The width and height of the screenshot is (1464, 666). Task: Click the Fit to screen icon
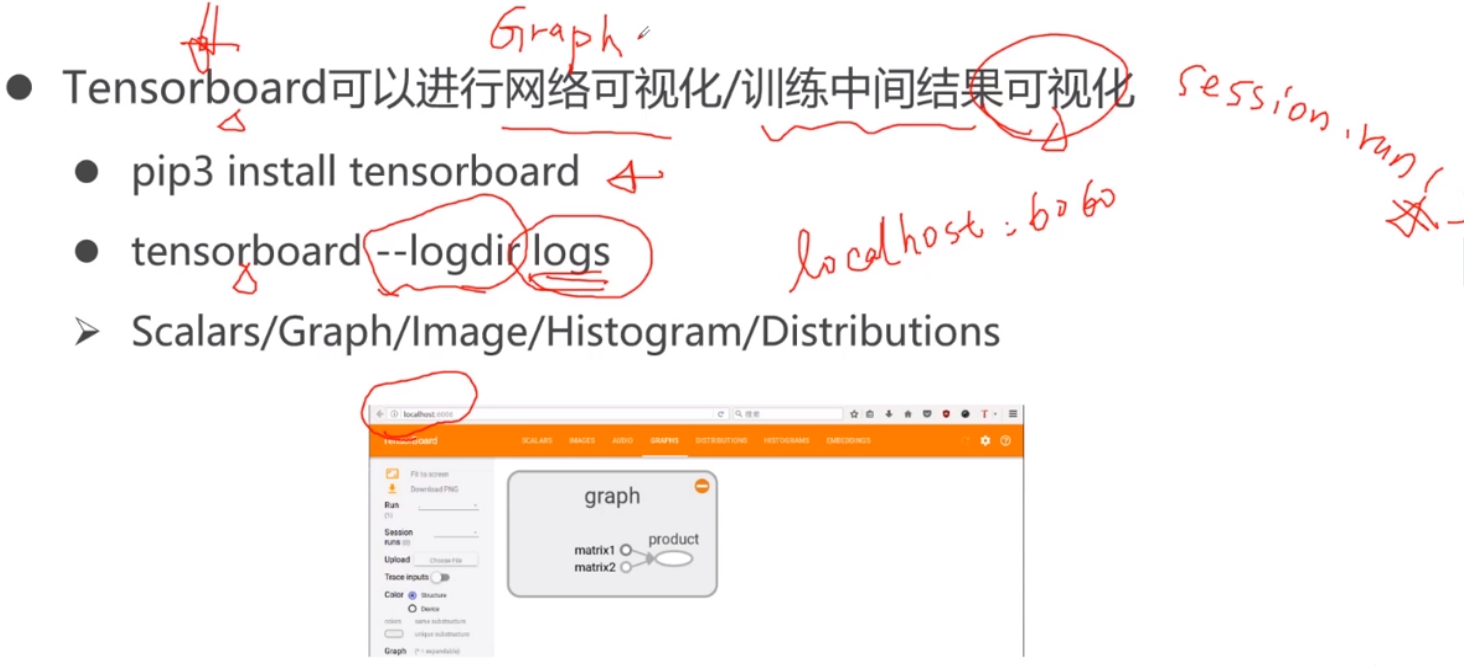(392, 474)
